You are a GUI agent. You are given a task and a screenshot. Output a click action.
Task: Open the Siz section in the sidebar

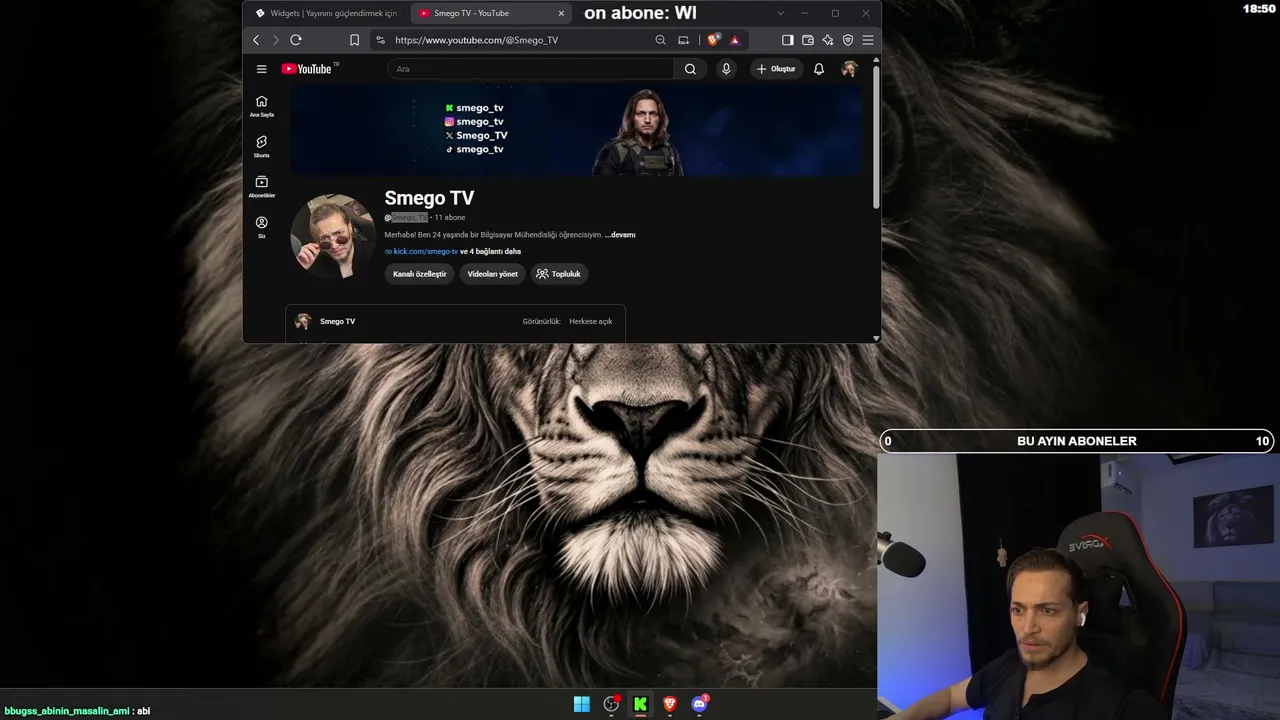(262, 227)
